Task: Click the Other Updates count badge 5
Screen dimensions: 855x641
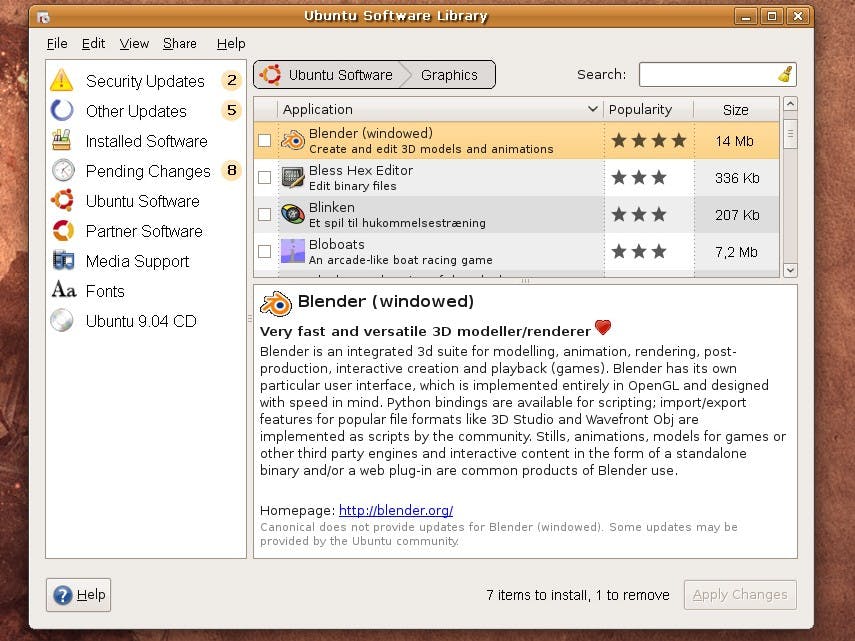Action: [x=232, y=110]
